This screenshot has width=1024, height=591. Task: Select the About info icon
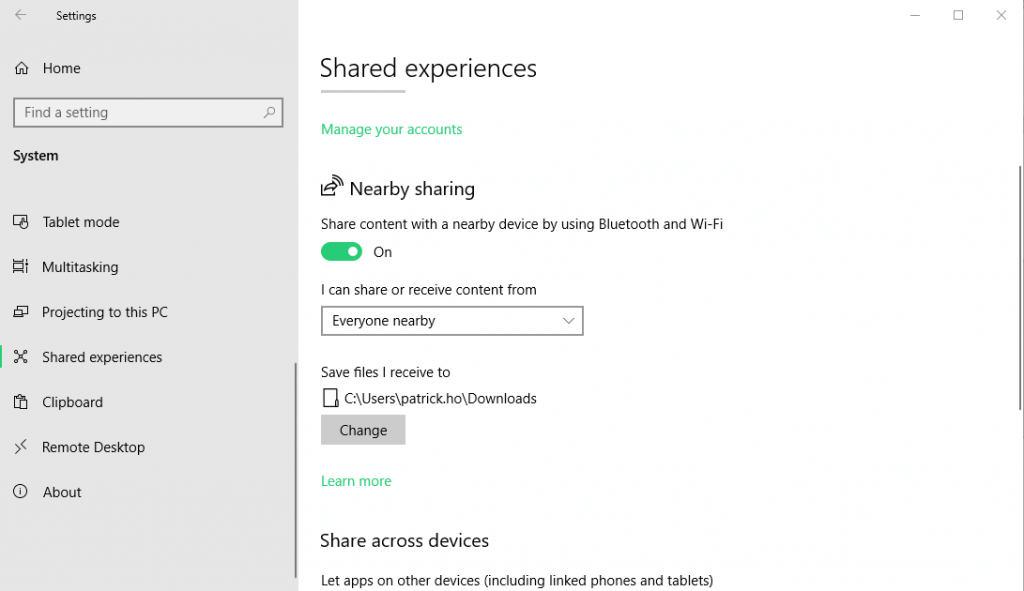21,492
